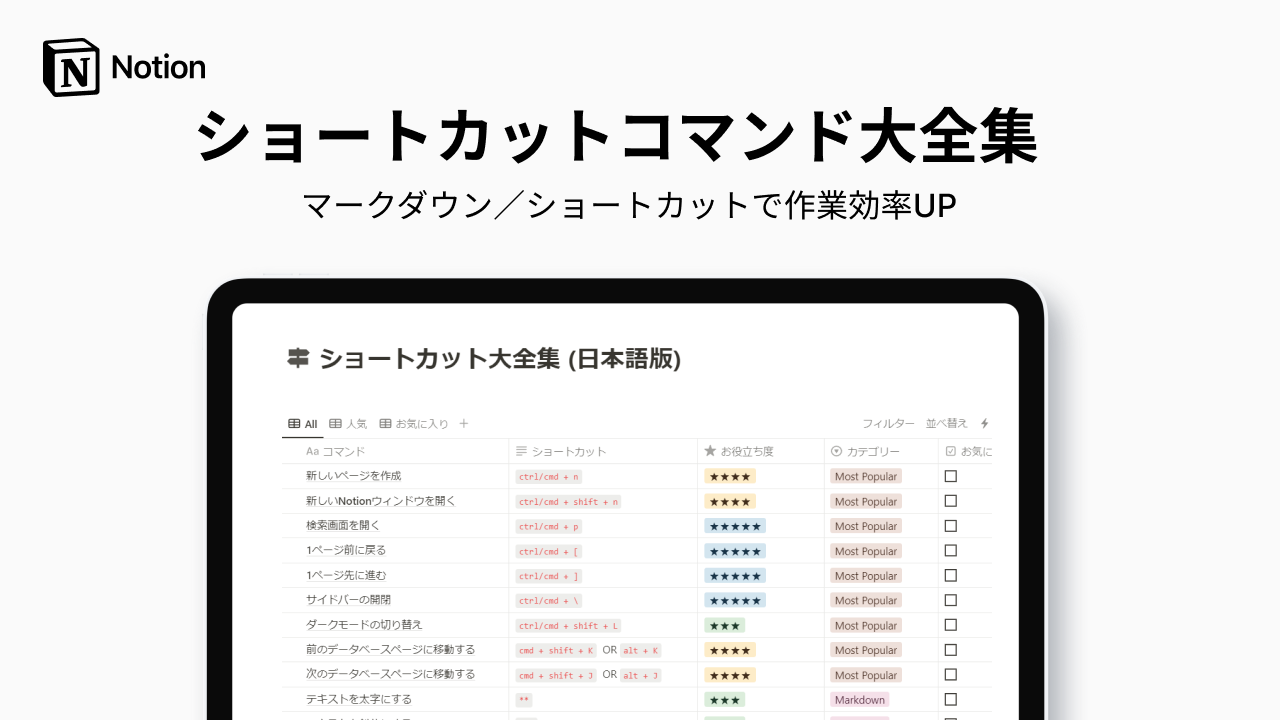1280x720 pixels.
Task: Tick favorite checkbox for 1ページ前に戻る
Action: pyautogui.click(x=951, y=551)
